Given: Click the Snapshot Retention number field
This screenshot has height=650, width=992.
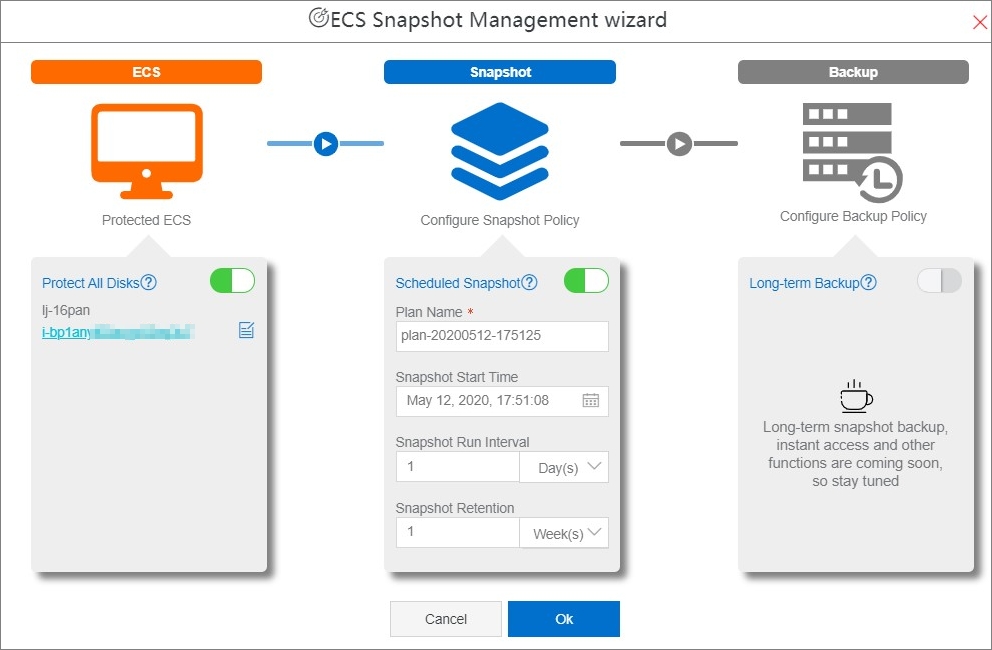Looking at the screenshot, I should coord(457,532).
